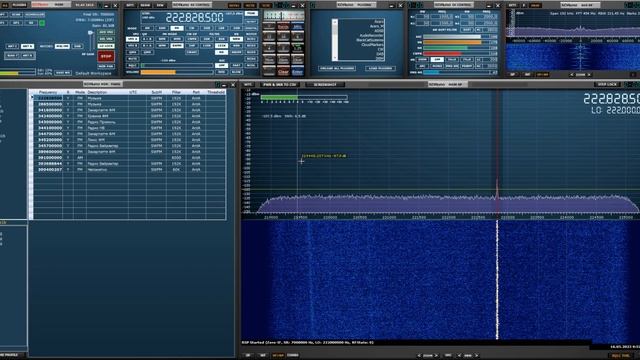Click the right arrow next to RBW in Main SP
The height and width of the screenshot is (360, 640).
[x=477, y=356]
